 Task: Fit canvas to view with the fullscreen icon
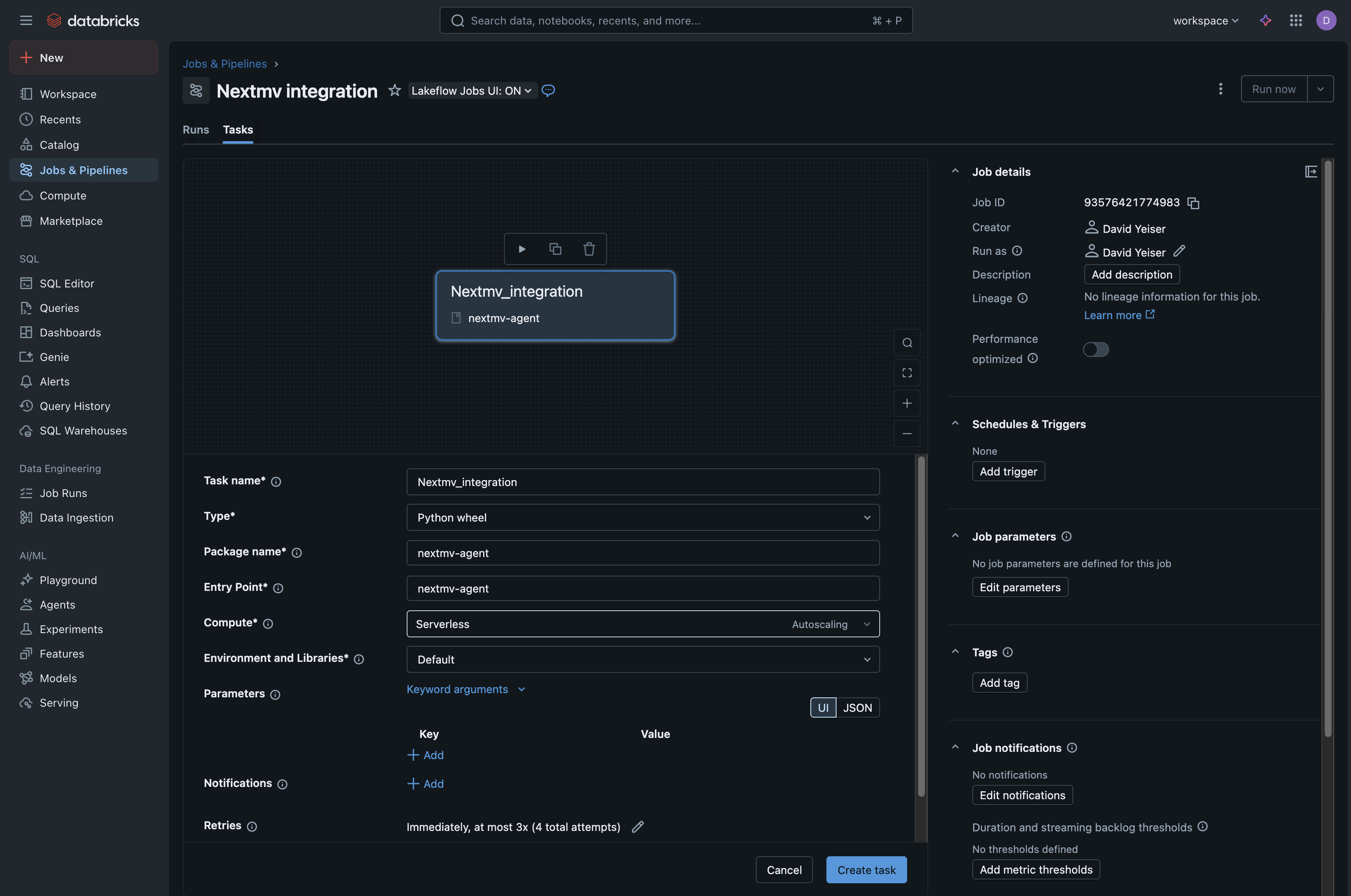[x=907, y=373]
